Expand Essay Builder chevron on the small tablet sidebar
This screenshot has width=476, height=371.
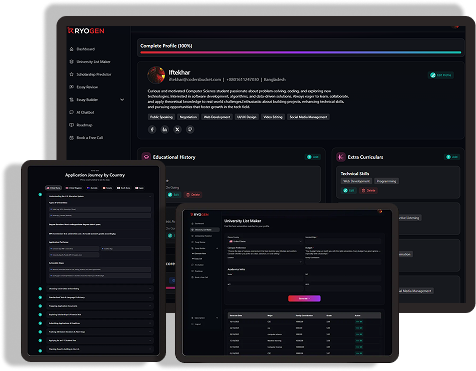[217, 248]
